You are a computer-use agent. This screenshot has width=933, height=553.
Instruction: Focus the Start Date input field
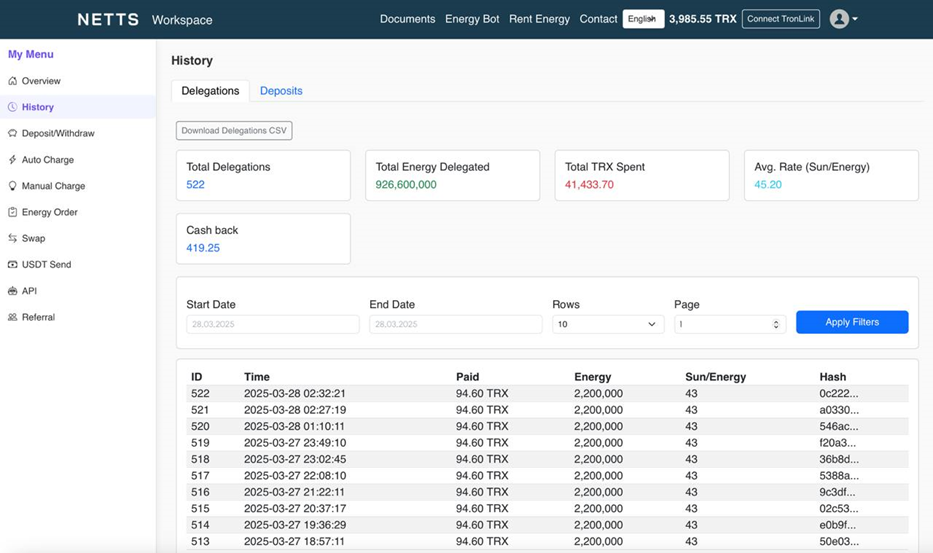(273, 324)
